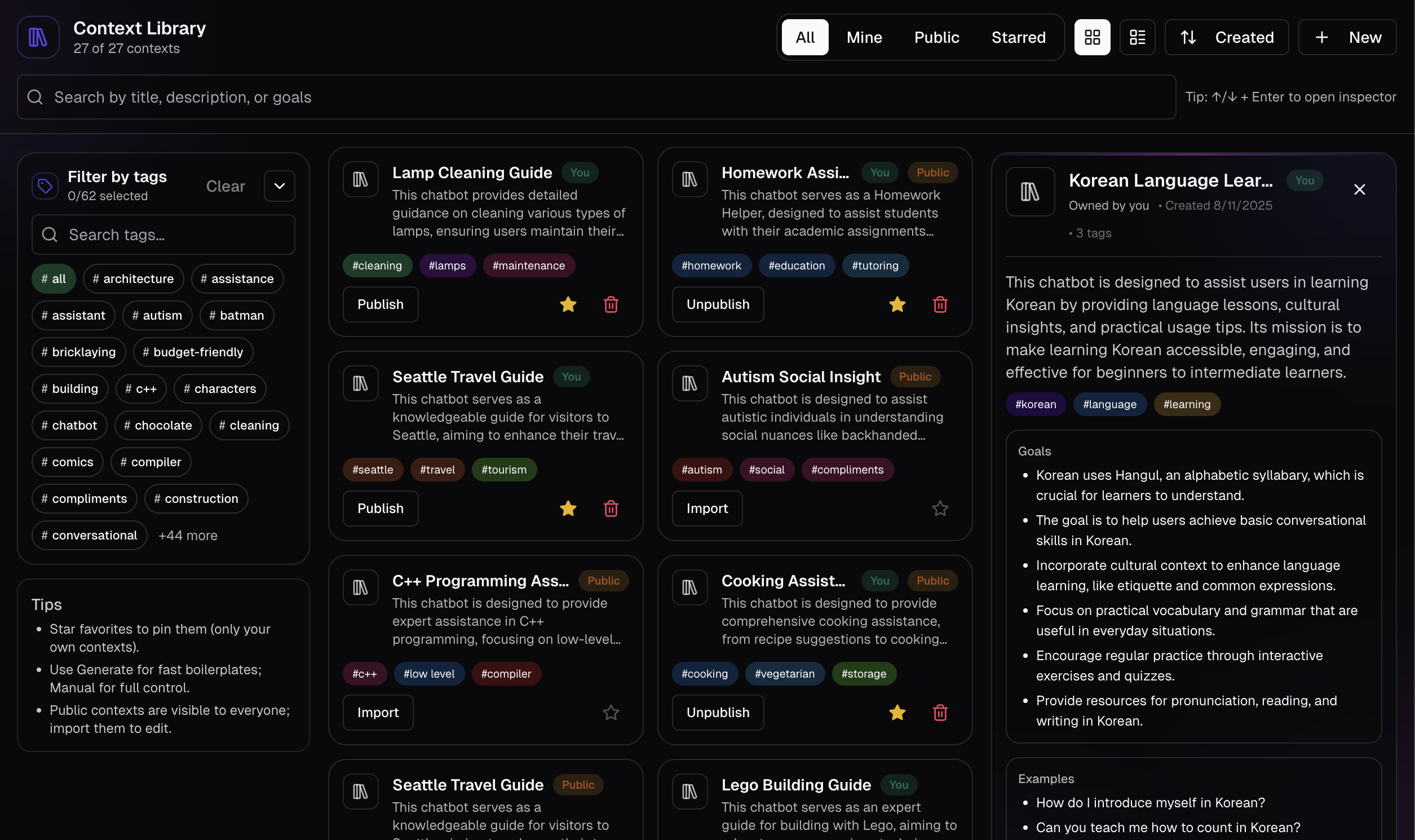Select the Mine filter tab
This screenshot has height=840, width=1415.
864,37
